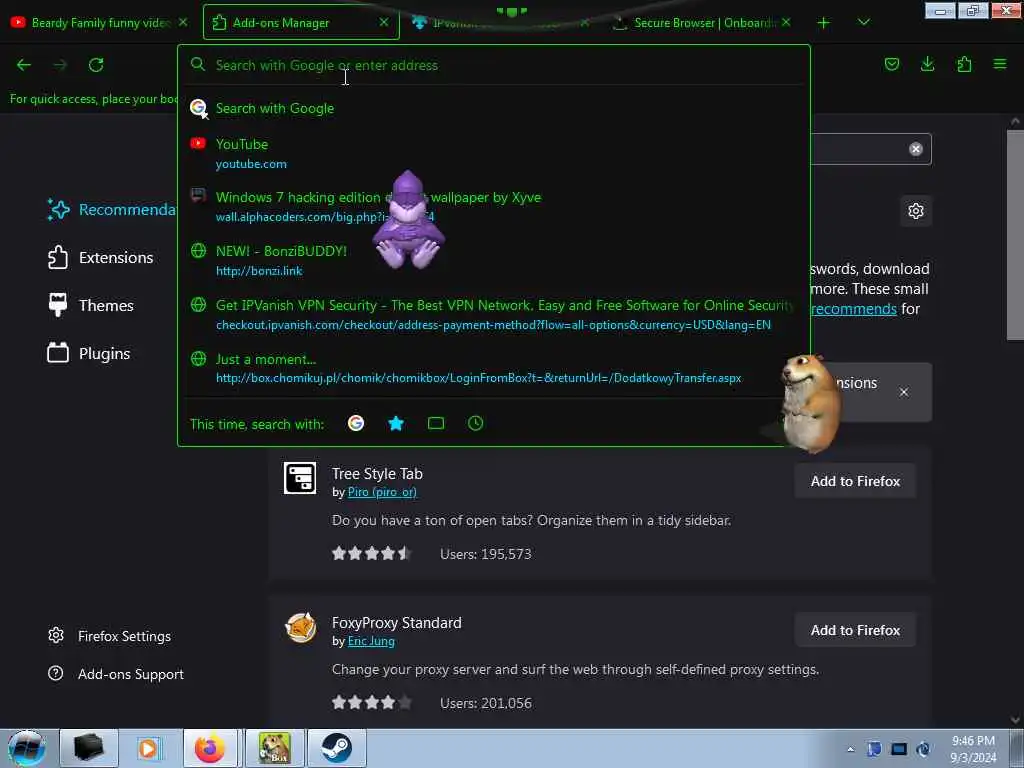Add FoxyProxy Standard to Firefox
This screenshot has height=768, width=1024.
pos(855,630)
